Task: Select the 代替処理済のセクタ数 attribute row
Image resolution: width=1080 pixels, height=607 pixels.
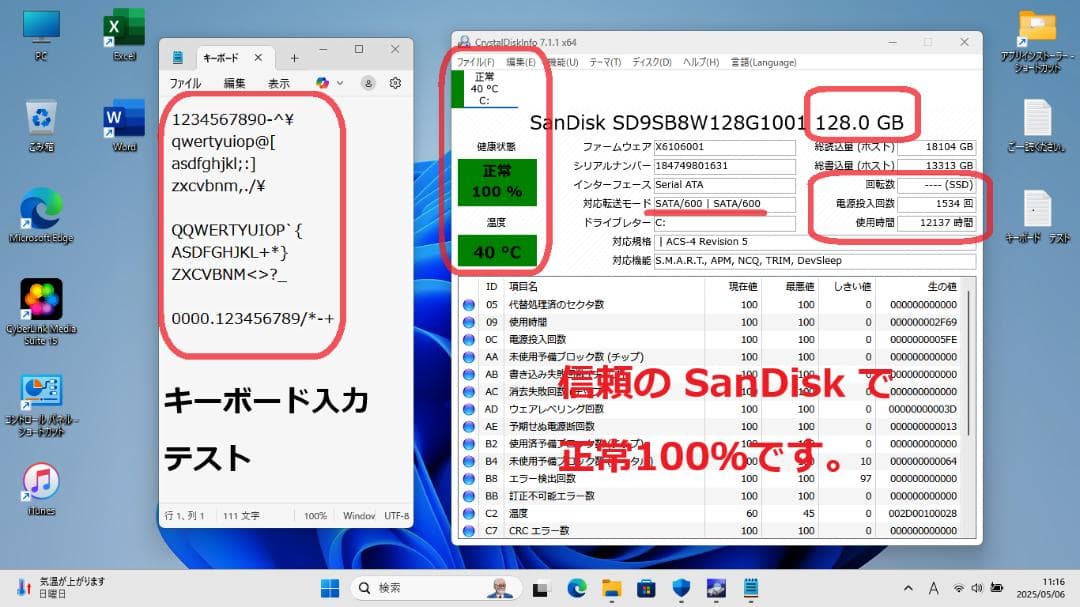Action: pyautogui.click(x=712, y=305)
